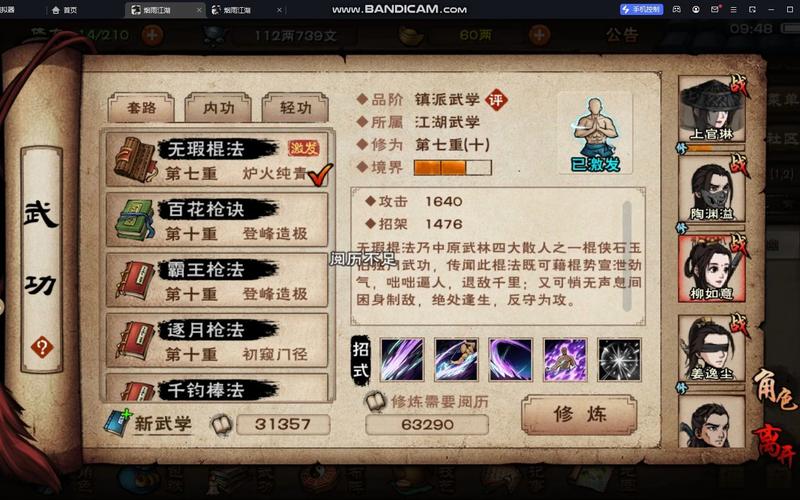Select 无瑕棍法 with red checkmark

(218, 160)
